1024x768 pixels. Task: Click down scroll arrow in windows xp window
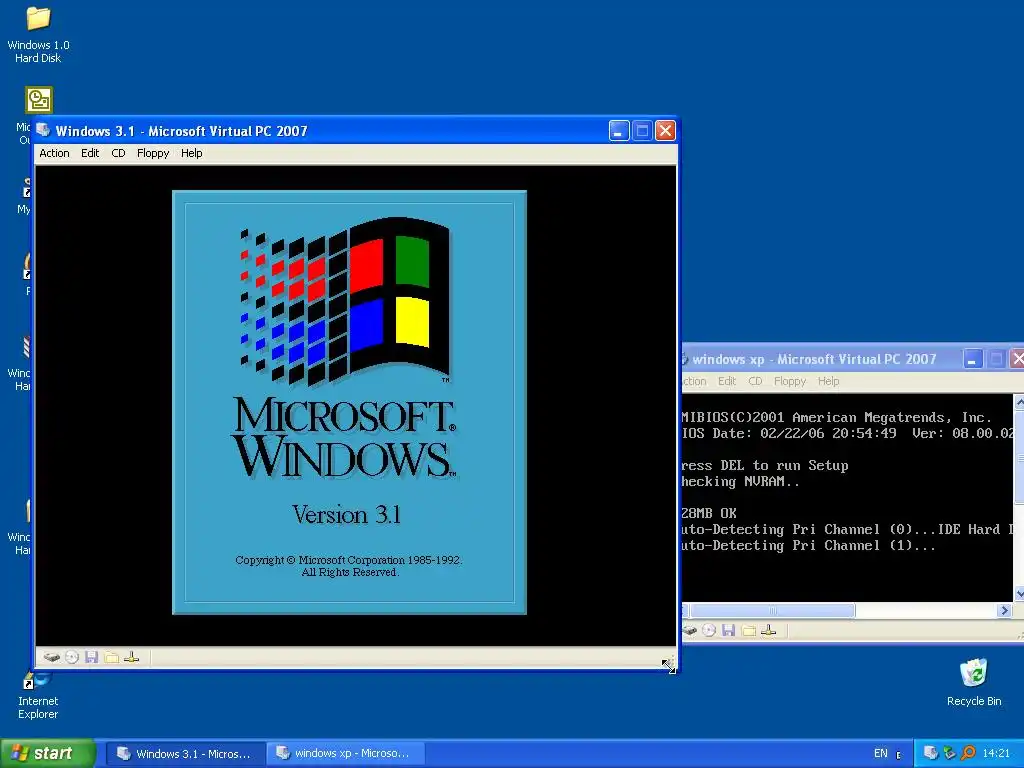click(1019, 594)
